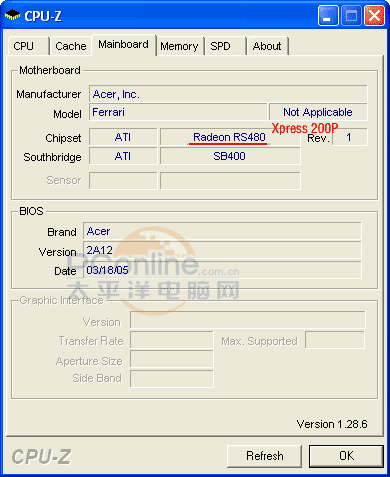Screen dimensions: 390x477
Task: Minimize the CPU-Z window
Action: point(328,16)
